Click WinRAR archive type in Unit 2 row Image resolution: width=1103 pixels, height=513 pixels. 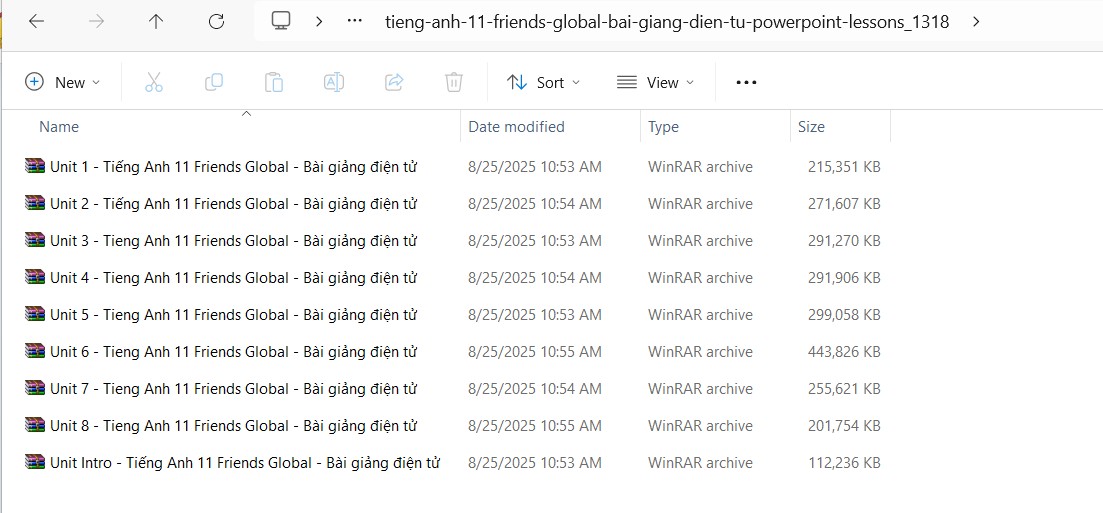click(700, 203)
